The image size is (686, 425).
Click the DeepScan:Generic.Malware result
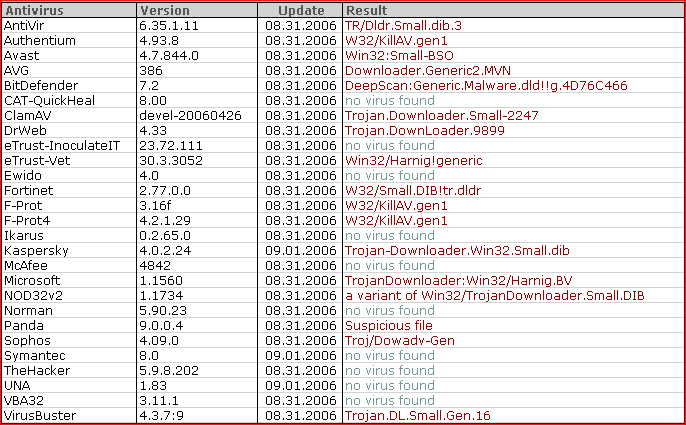pos(486,85)
